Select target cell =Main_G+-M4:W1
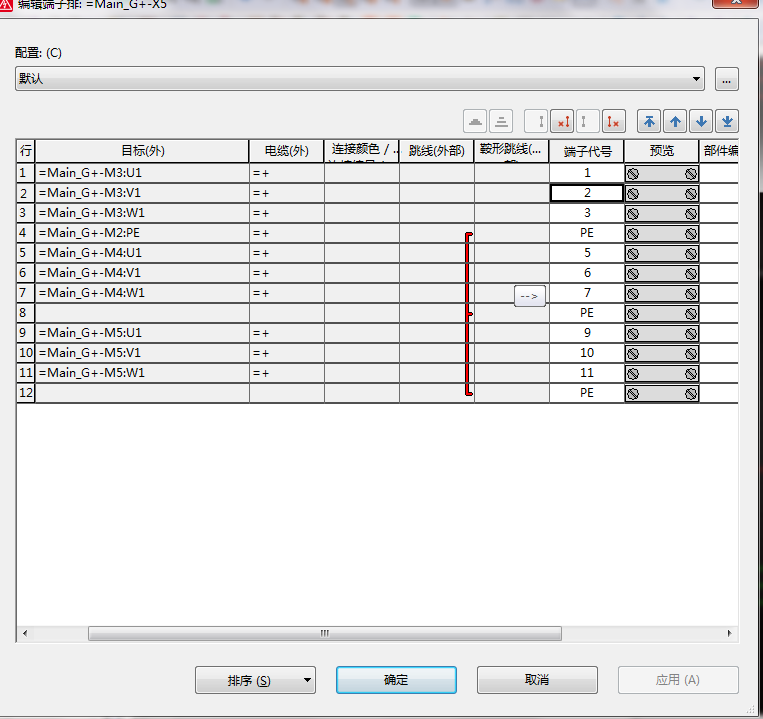This screenshot has width=763, height=719. [x=142, y=293]
